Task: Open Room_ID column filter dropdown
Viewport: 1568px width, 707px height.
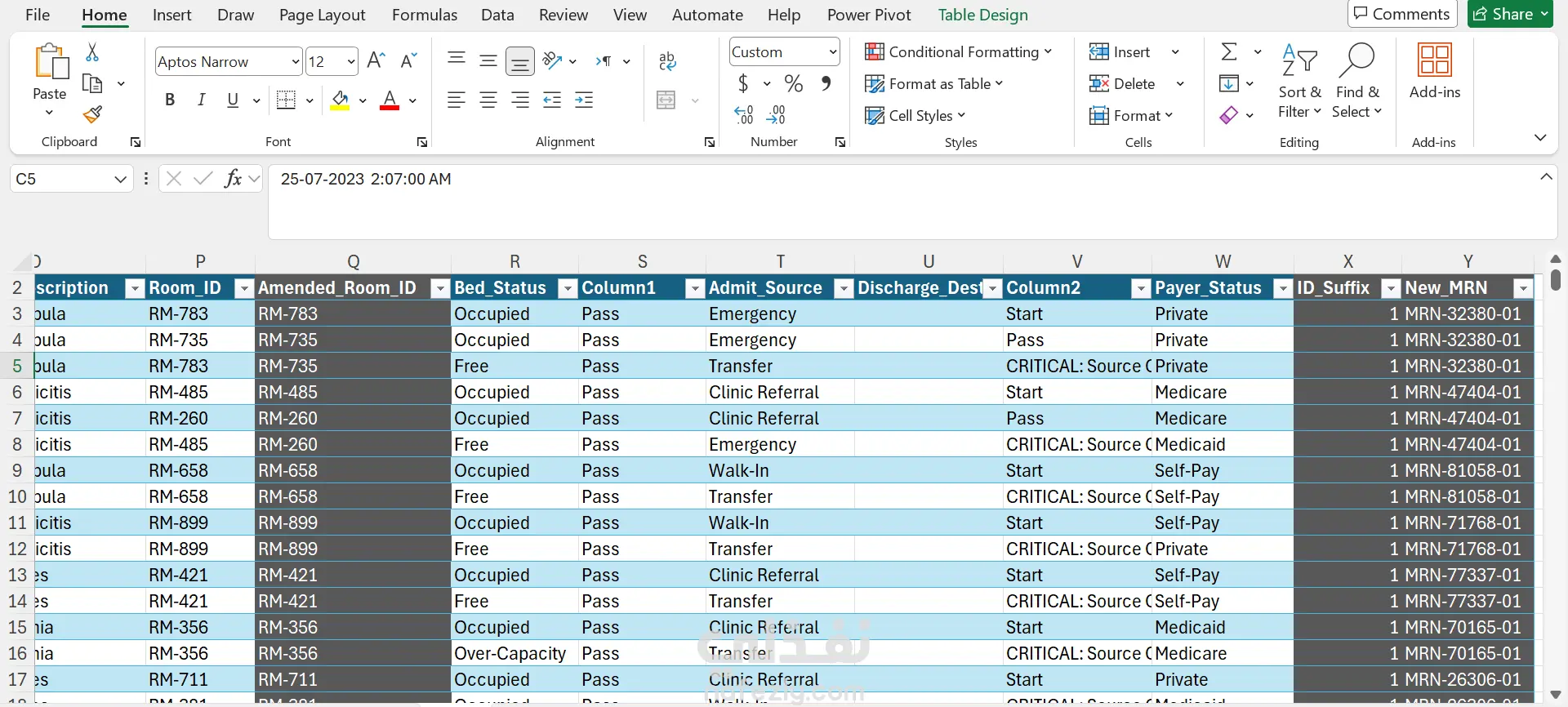Action: tap(243, 288)
